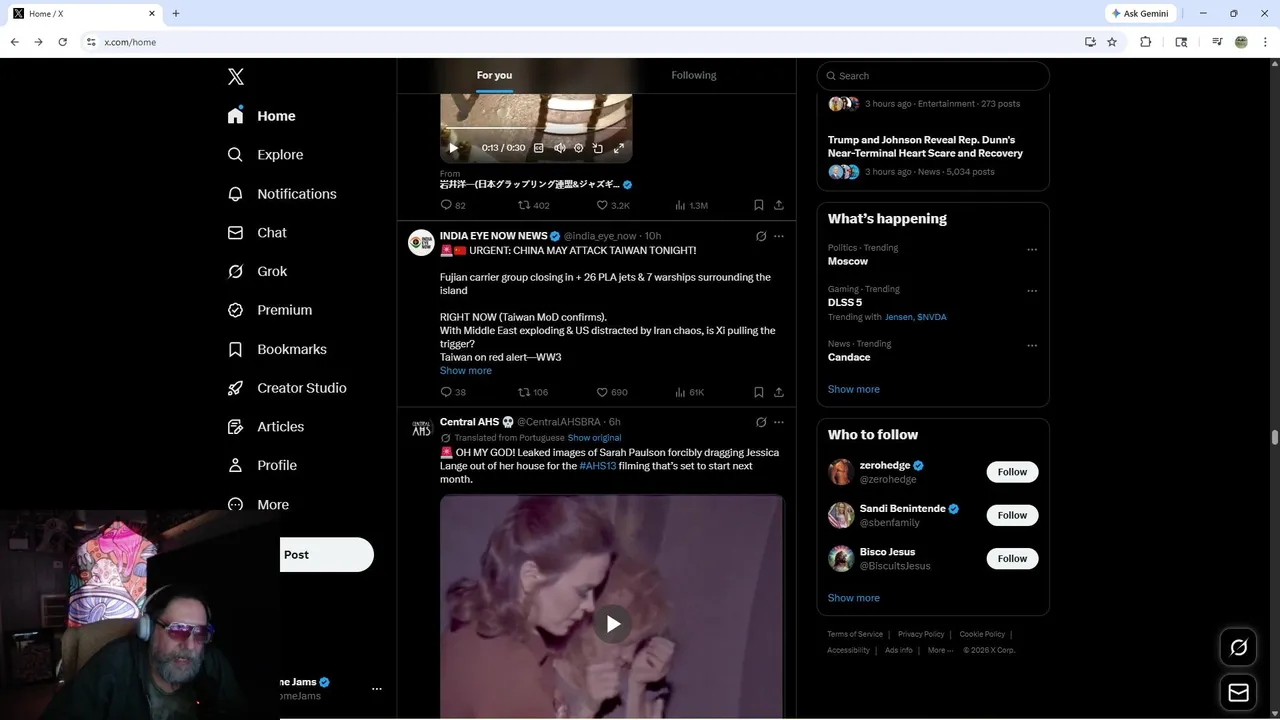1280x720 pixels.
Task: Show more under Who to follow
Action: click(x=854, y=598)
